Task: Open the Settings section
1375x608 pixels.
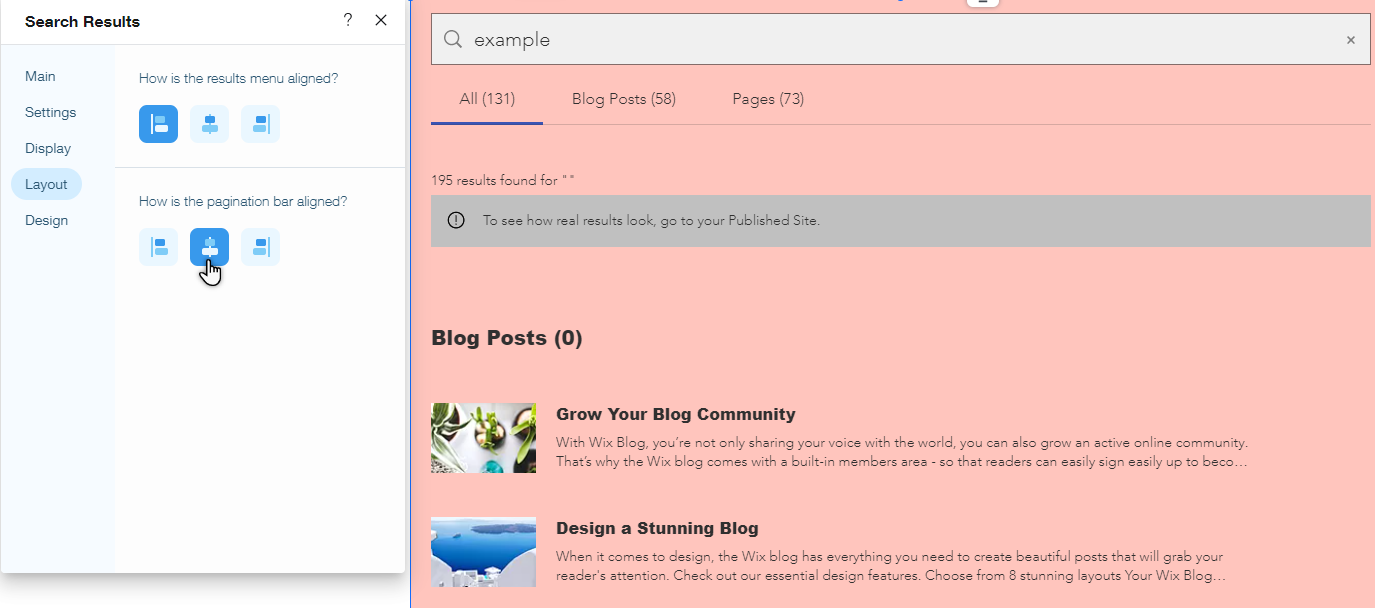Action: coord(50,112)
